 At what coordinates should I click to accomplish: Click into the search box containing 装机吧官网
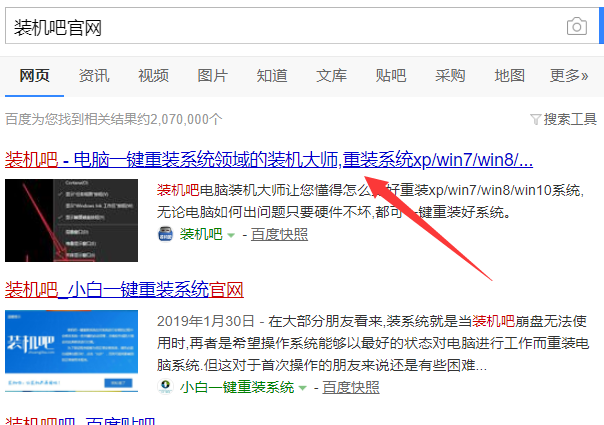click(280, 26)
